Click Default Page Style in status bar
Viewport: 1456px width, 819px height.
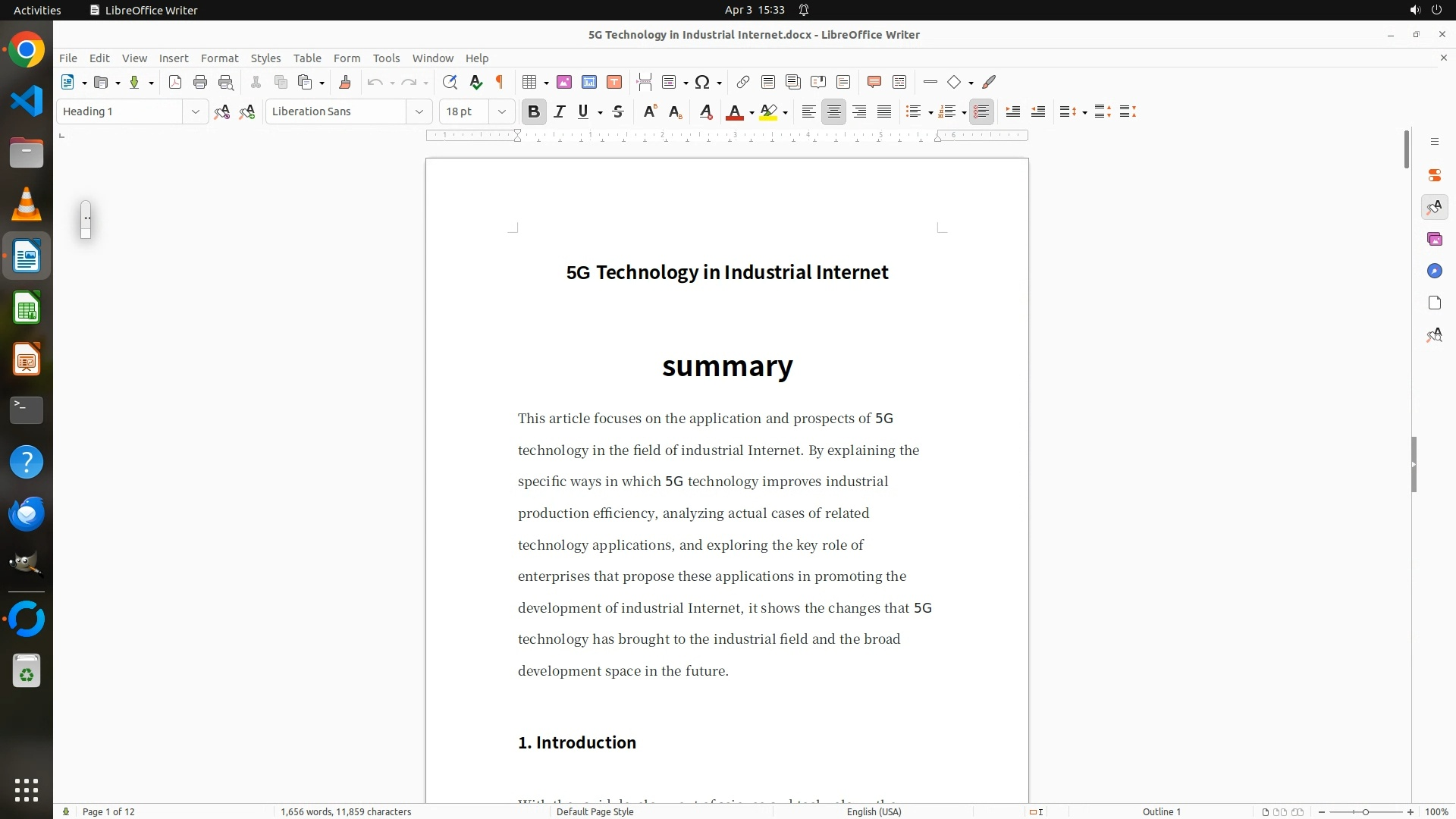coord(595,811)
